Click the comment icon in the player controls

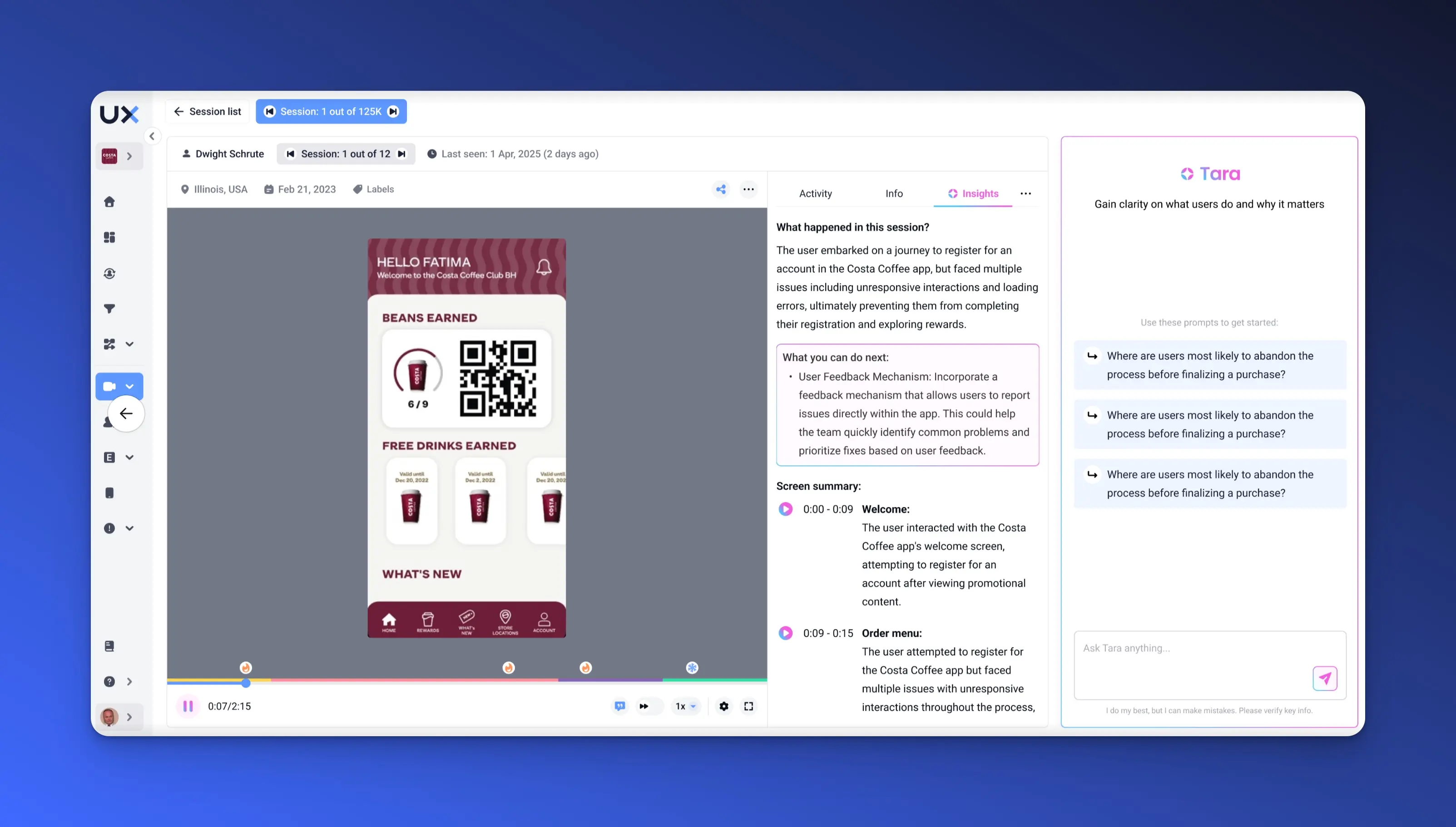click(x=619, y=706)
